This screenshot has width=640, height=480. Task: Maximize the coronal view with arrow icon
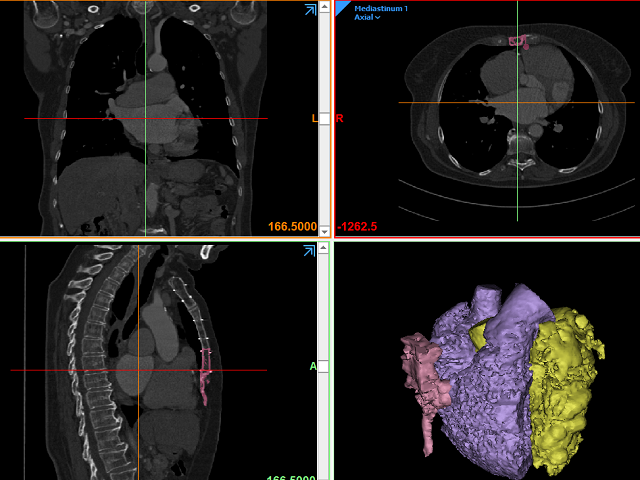311,9
